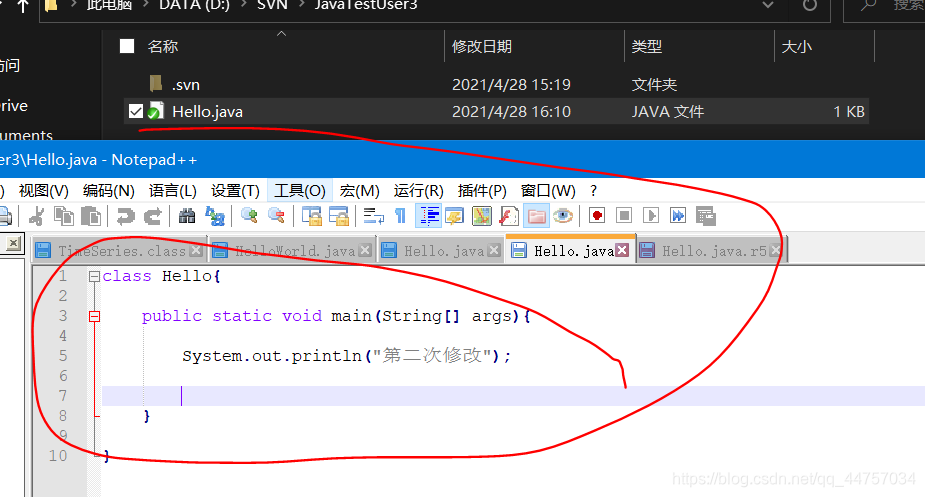Switch to the Hello.java.r5 tab

pyautogui.click(x=711, y=251)
